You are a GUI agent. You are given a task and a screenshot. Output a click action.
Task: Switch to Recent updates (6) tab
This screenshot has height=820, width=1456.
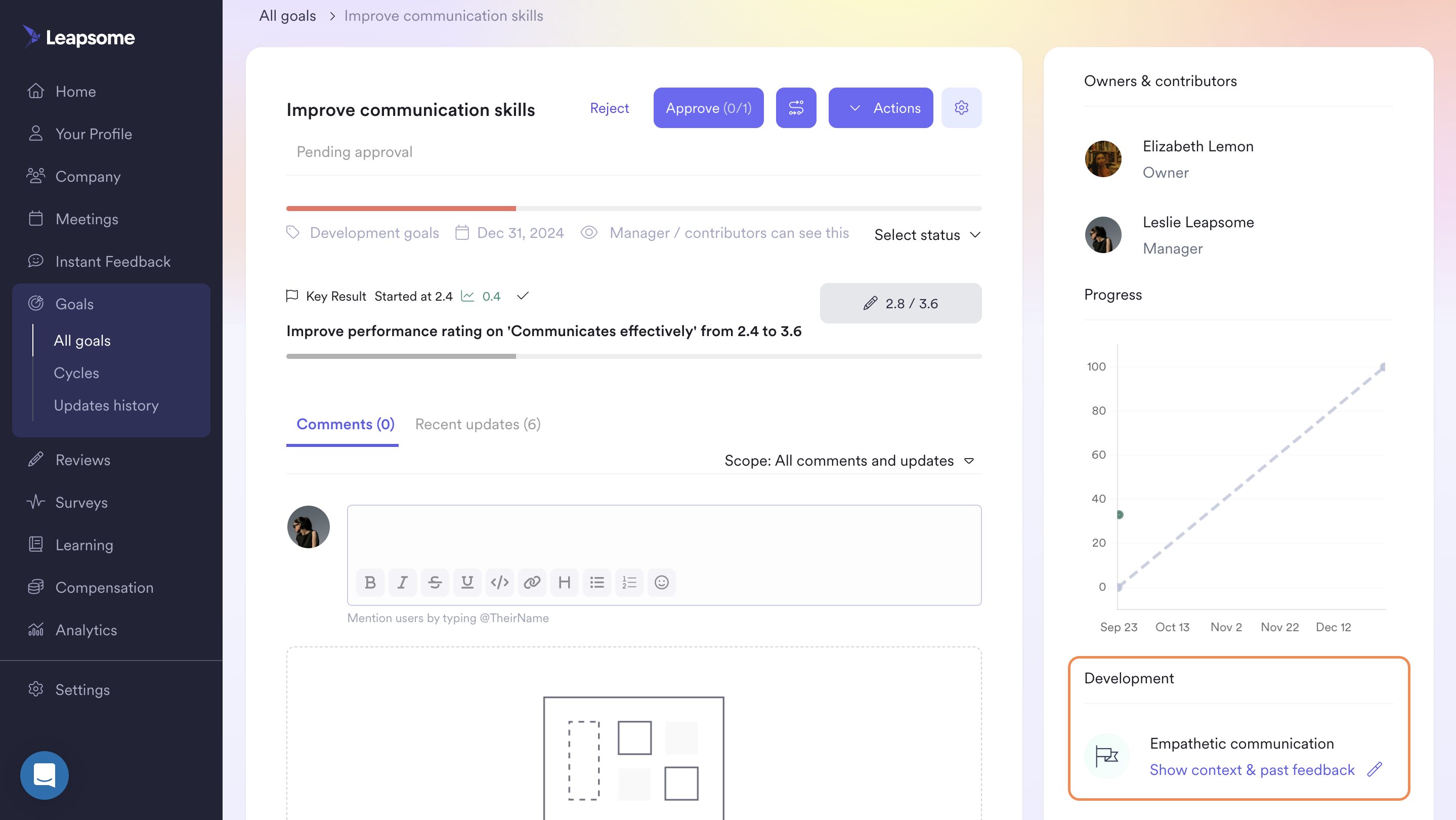(478, 424)
